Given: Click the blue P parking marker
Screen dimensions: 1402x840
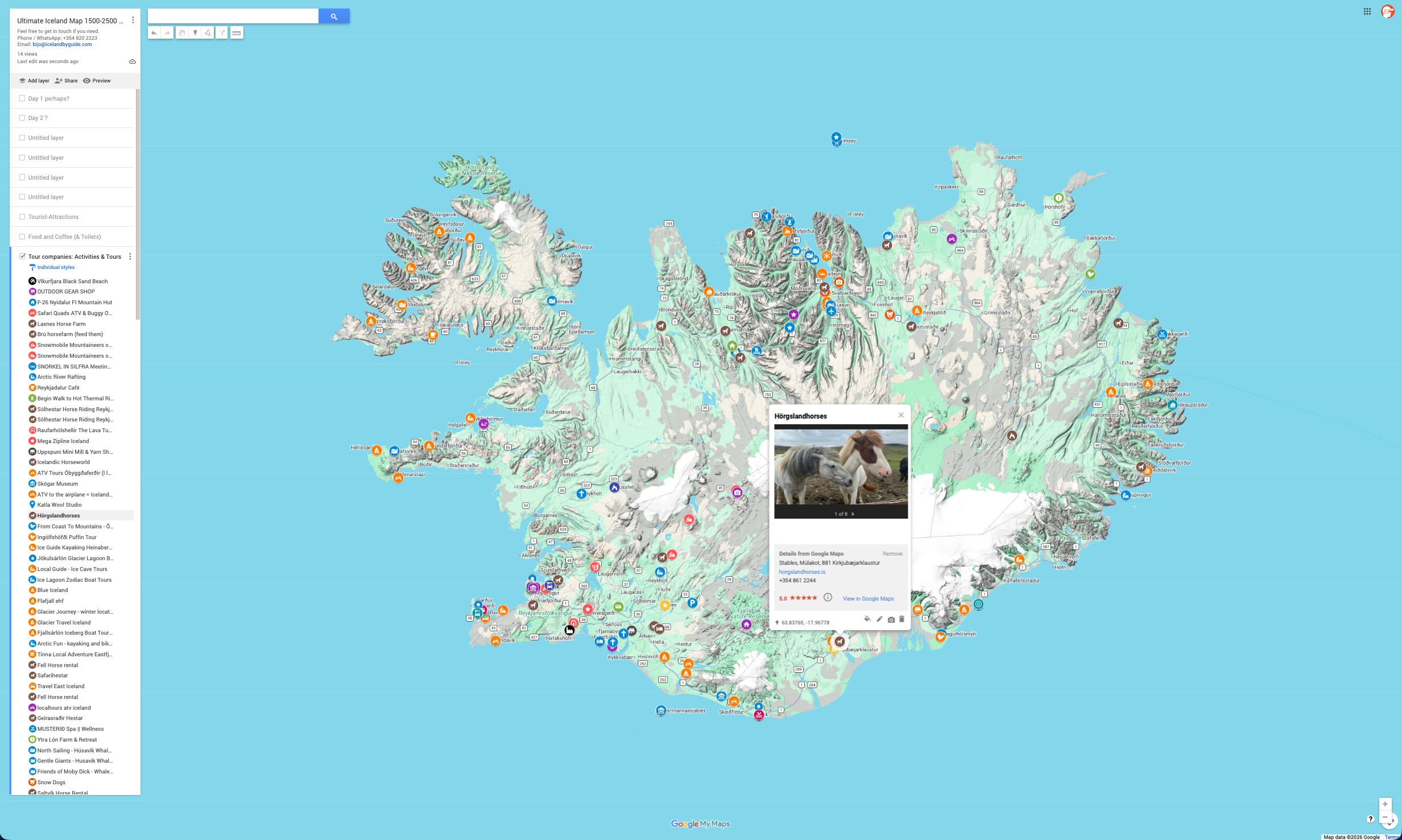Looking at the screenshot, I should point(692,603).
